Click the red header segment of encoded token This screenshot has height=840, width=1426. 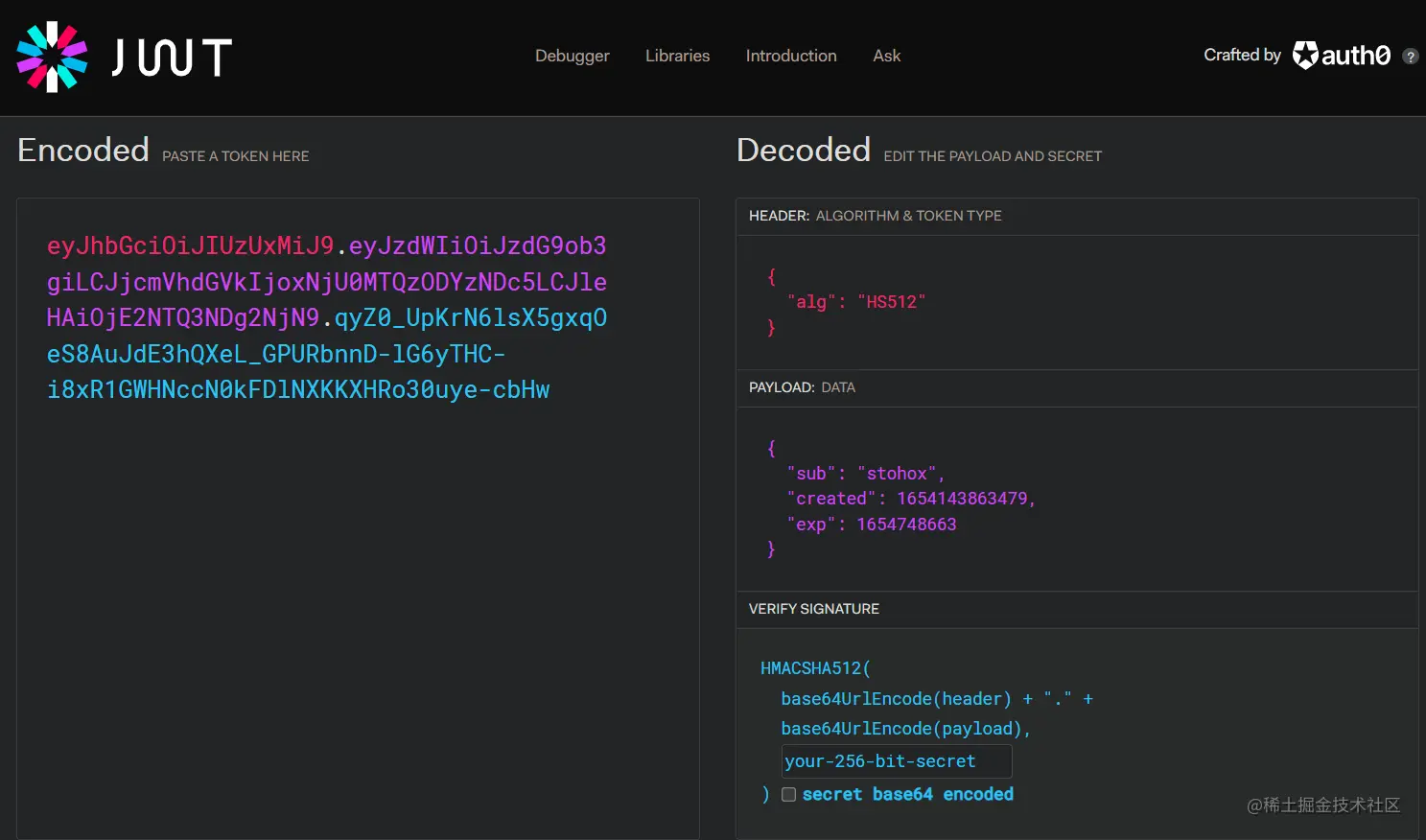click(x=190, y=246)
